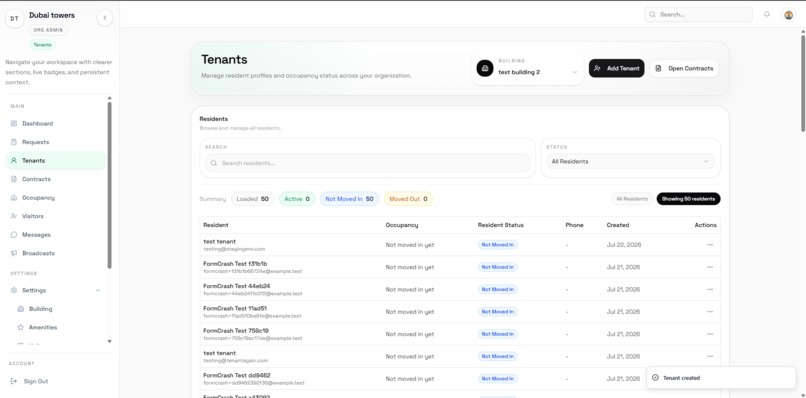The height and width of the screenshot is (398, 806).
Task: Open Contracts from sidebar menu
Action: [56, 179]
